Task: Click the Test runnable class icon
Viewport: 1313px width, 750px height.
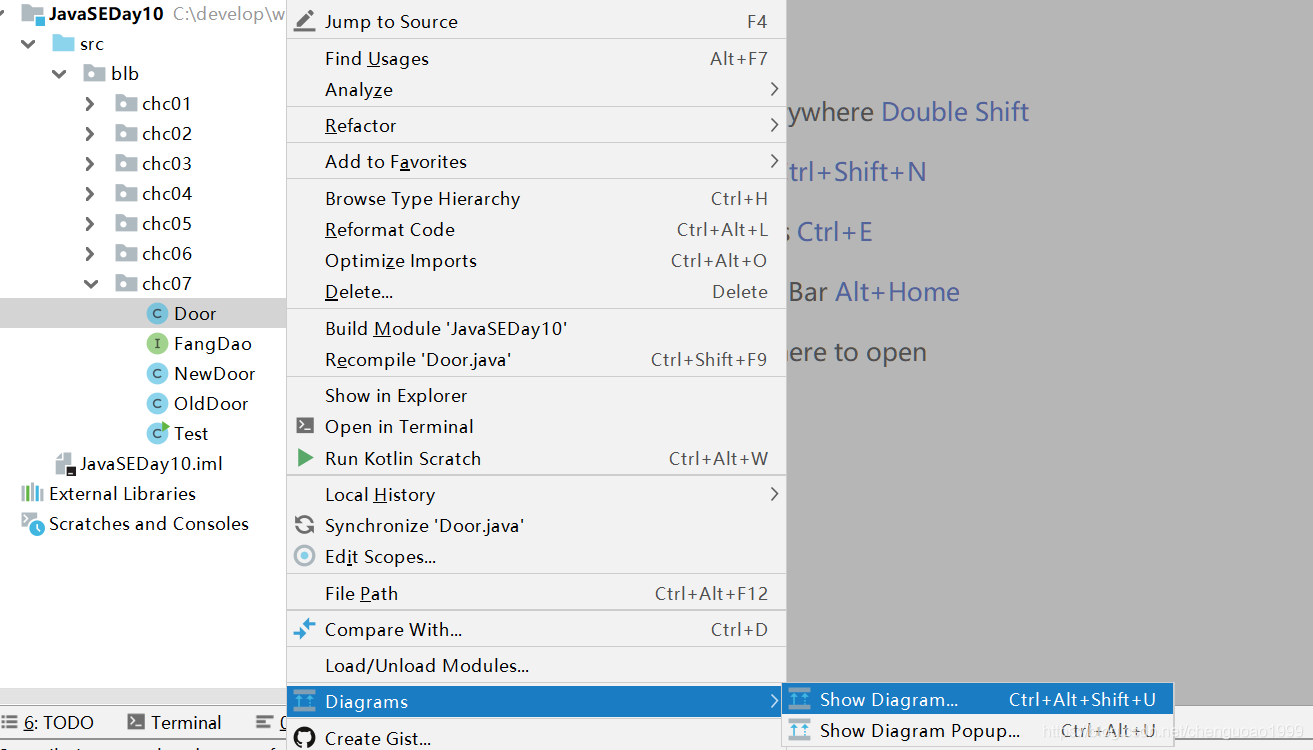Action: [x=157, y=433]
